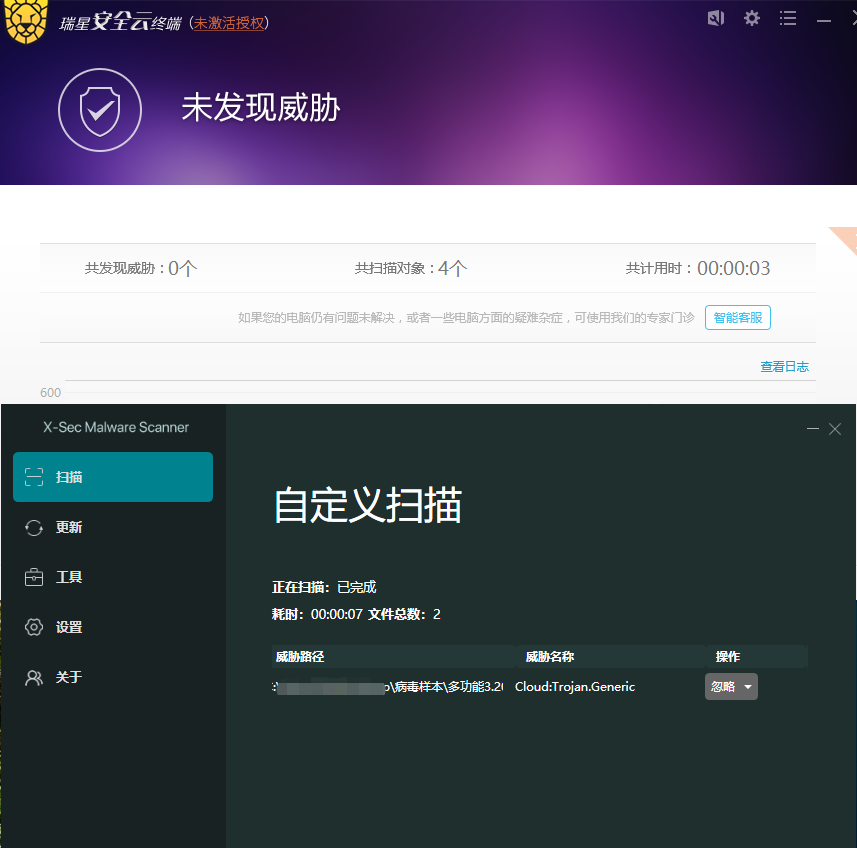Click the gear icon beside 设置
This screenshot has width=857, height=848.
click(x=34, y=627)
